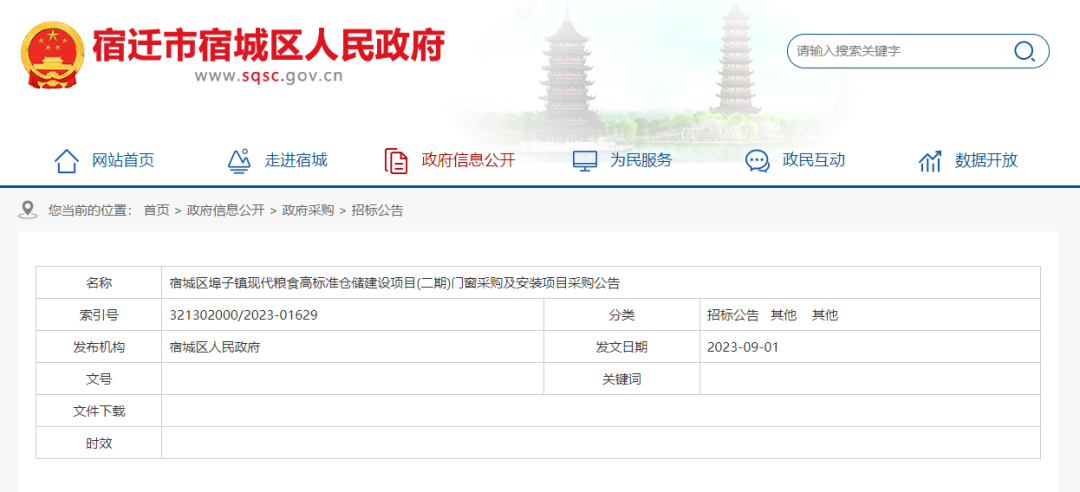Click the 发布机构 label cell
This screenshot has height=492, width=1080.
[99, 347]
